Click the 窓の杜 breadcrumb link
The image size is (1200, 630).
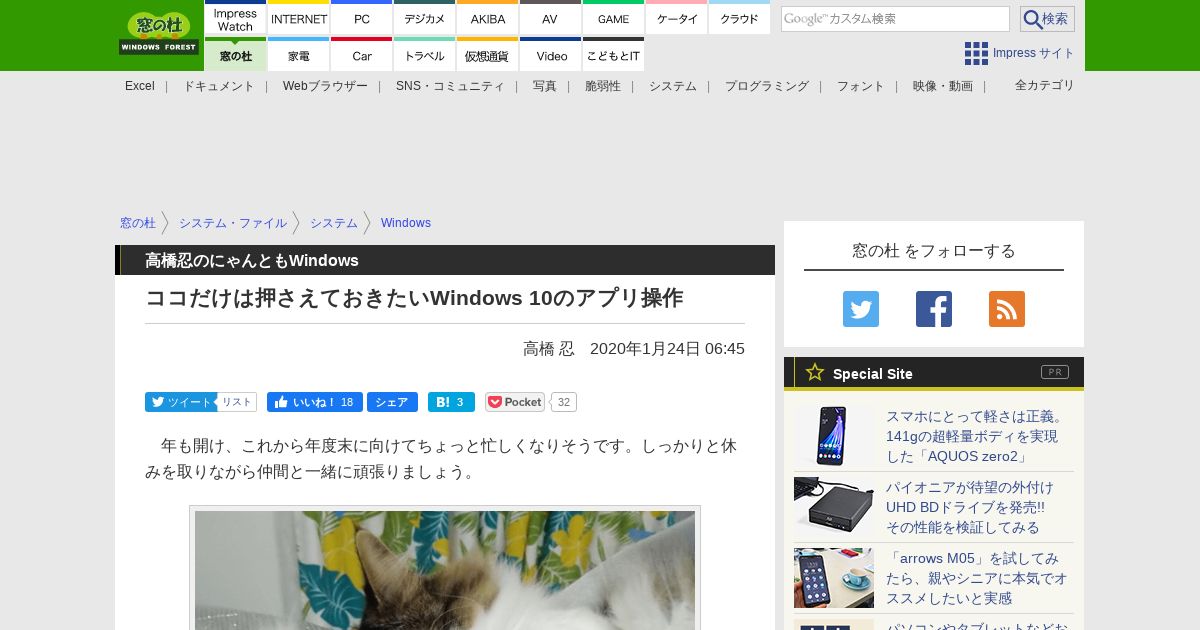(x=138, y=223)
